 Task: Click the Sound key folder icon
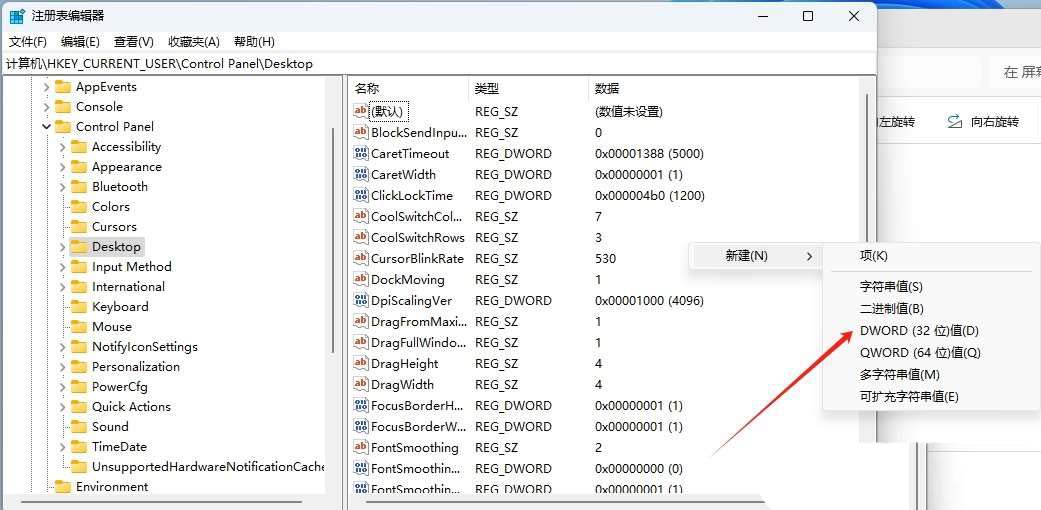coord(79,426)
